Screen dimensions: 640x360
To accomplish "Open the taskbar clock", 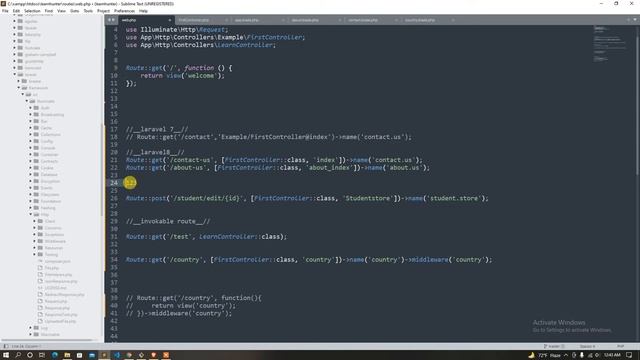I will pyautogui.click(x=612, y=355).
